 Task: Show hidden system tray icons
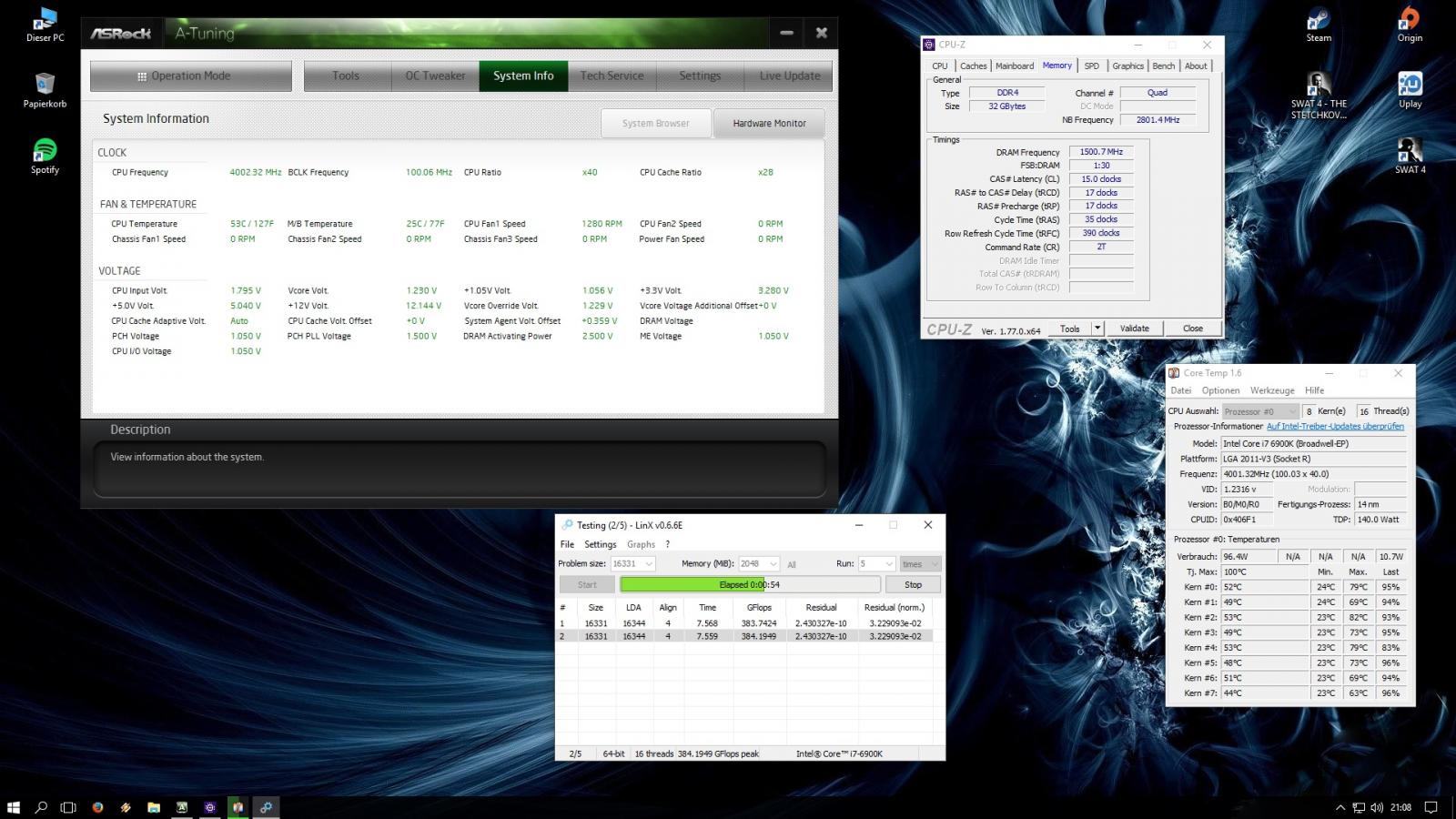(x=1340, y=807)
